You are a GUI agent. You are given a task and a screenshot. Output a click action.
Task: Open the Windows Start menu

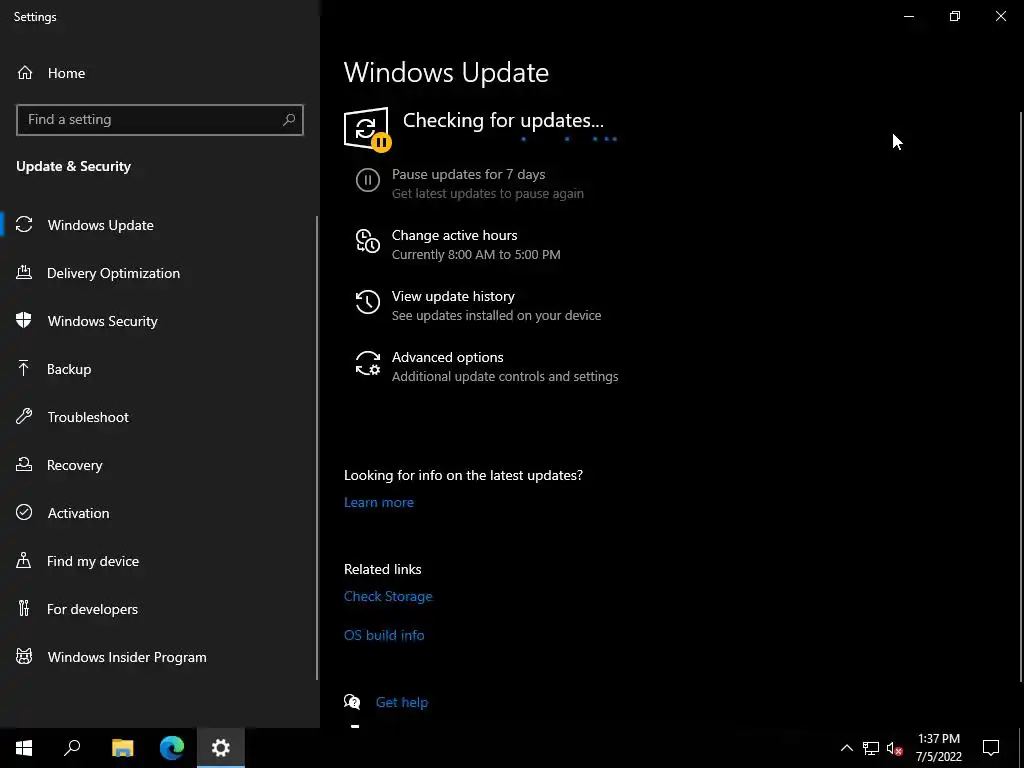tap(24, 748)
